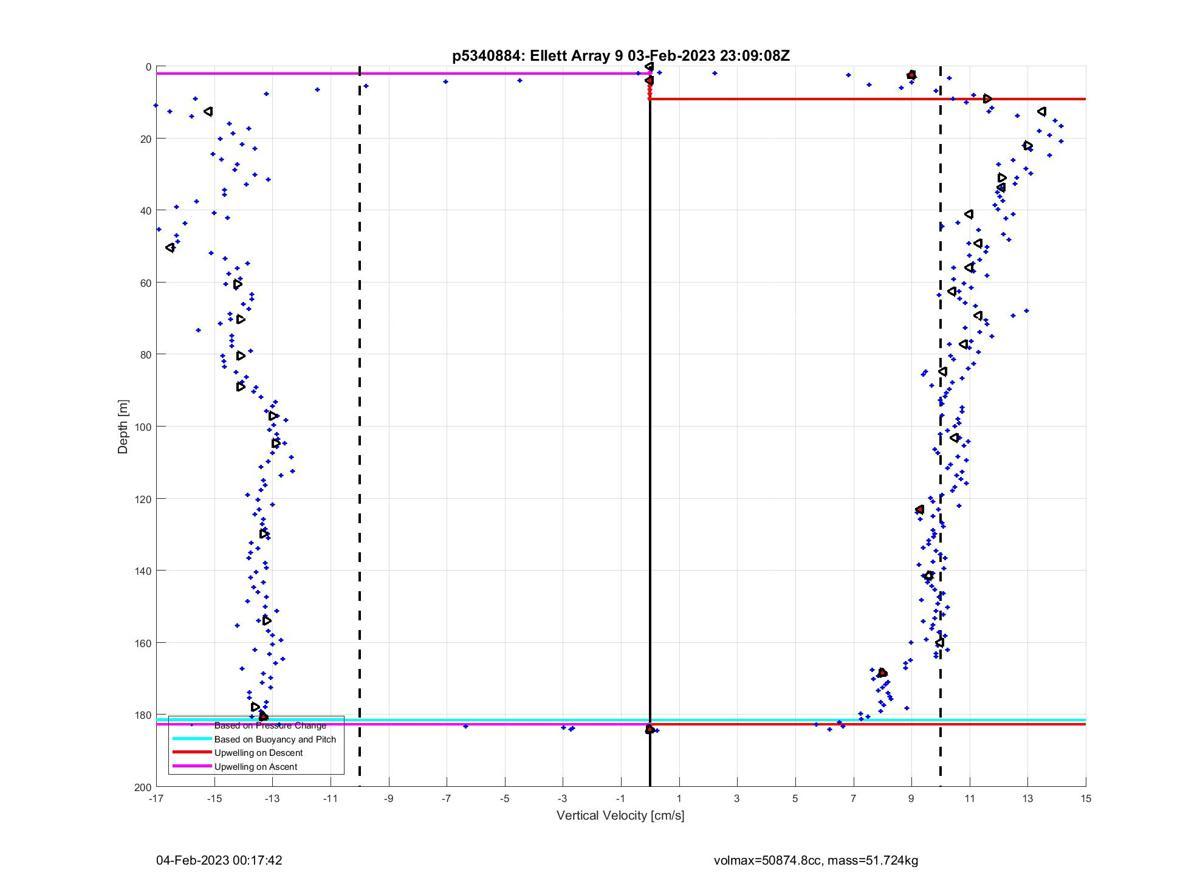Select y-axis tick label '40'

[x=146, y=211]
